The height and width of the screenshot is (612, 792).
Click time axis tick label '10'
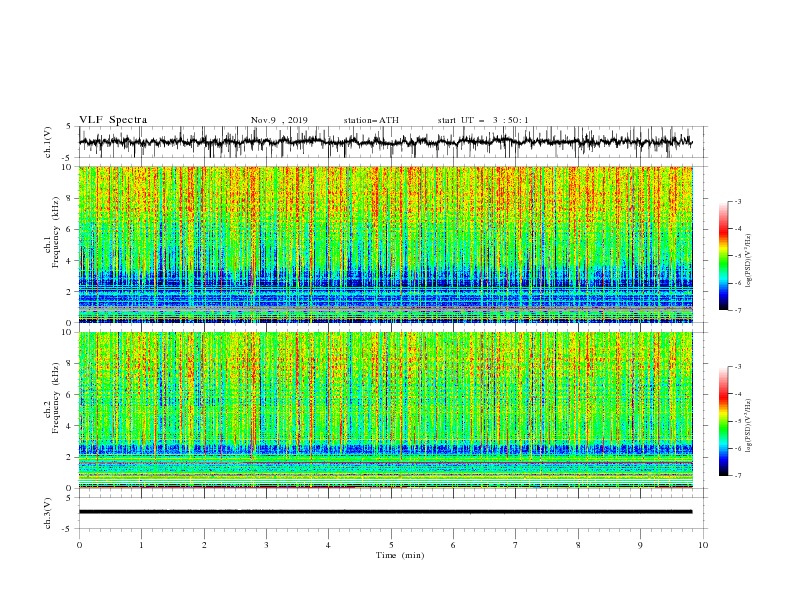pos(703,545)
